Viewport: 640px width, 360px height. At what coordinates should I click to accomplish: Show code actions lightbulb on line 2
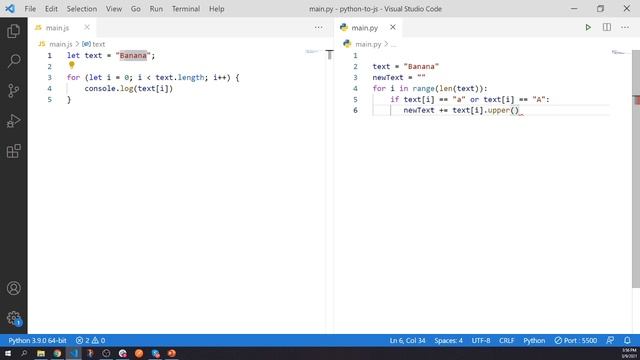(x=72, y=65)
